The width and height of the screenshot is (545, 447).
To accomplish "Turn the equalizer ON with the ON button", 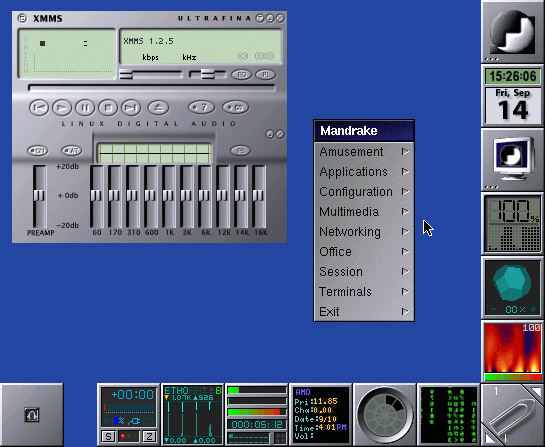I will coord(38,151).
